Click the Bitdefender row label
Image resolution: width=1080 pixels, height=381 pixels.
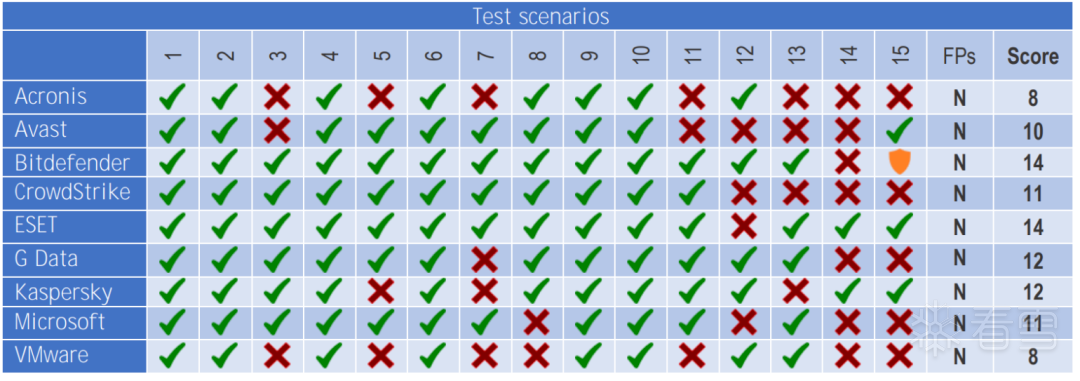coord(74,163)
